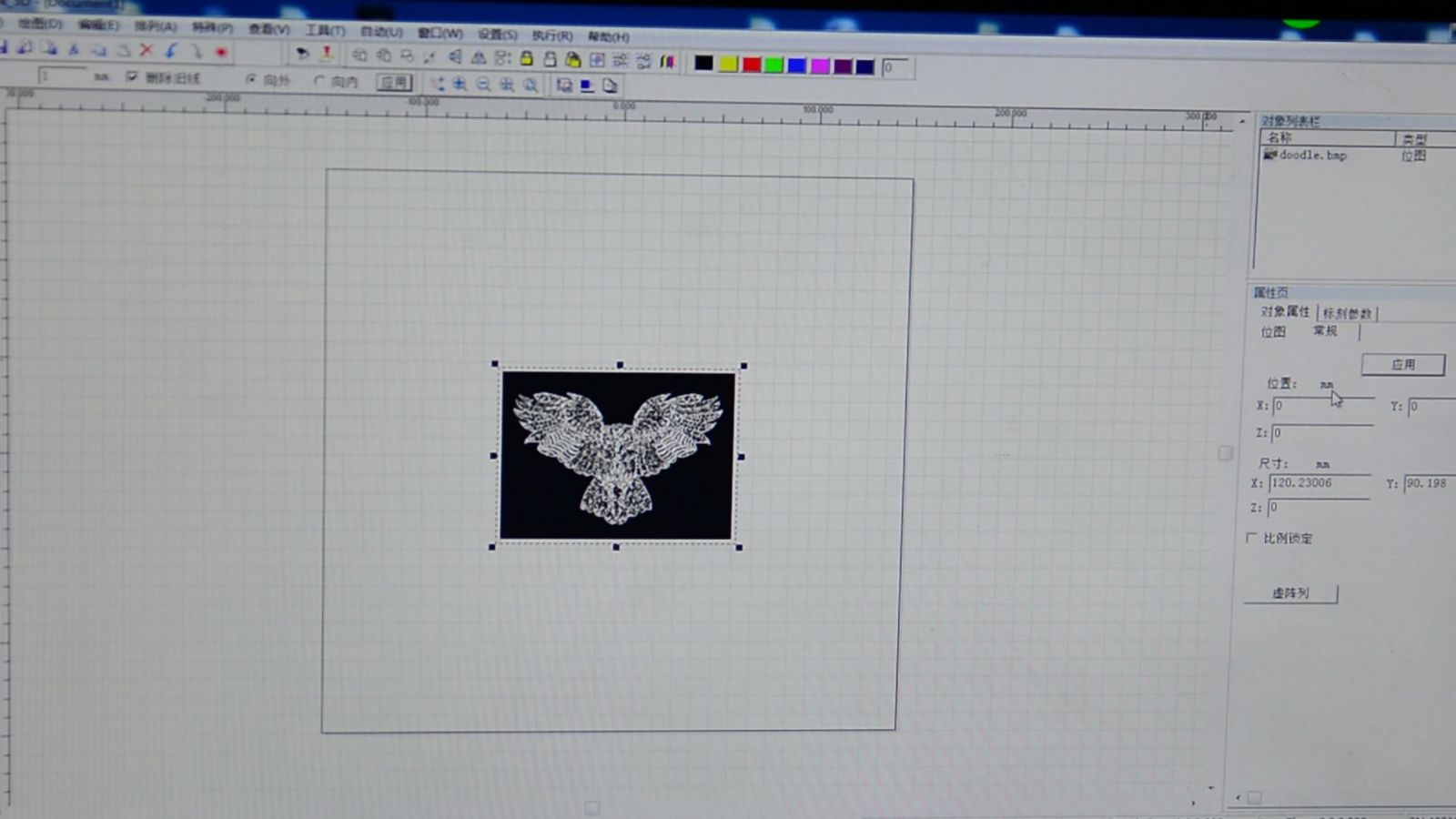
Task: Open the 执行(R) menu
Action: pyautogui.click(x=552, y=35)
